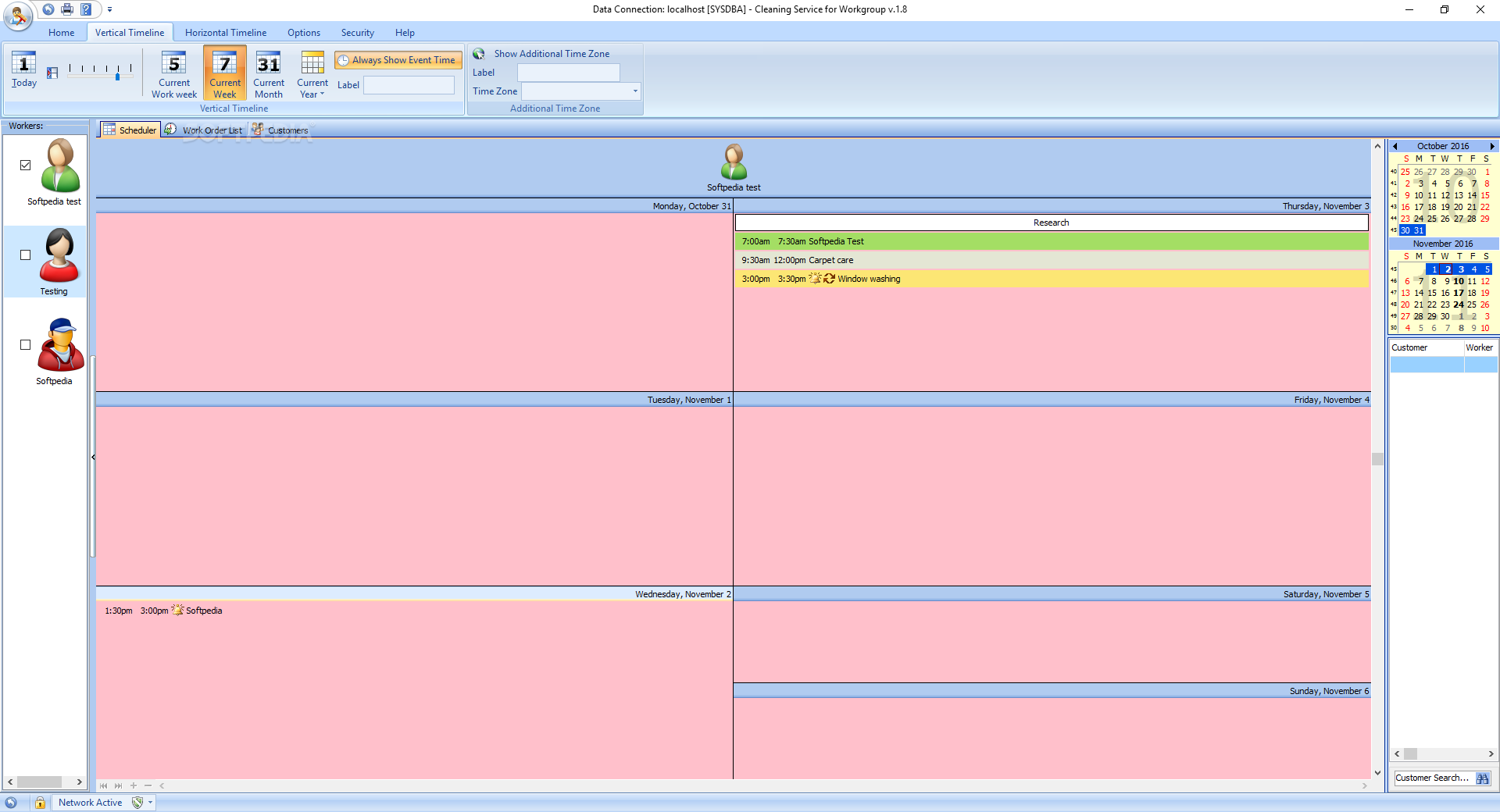Open the Help ribbon tab
The height and width of the screenshot is (812, 1500).
pyautogui.click(x=405, y=33)
